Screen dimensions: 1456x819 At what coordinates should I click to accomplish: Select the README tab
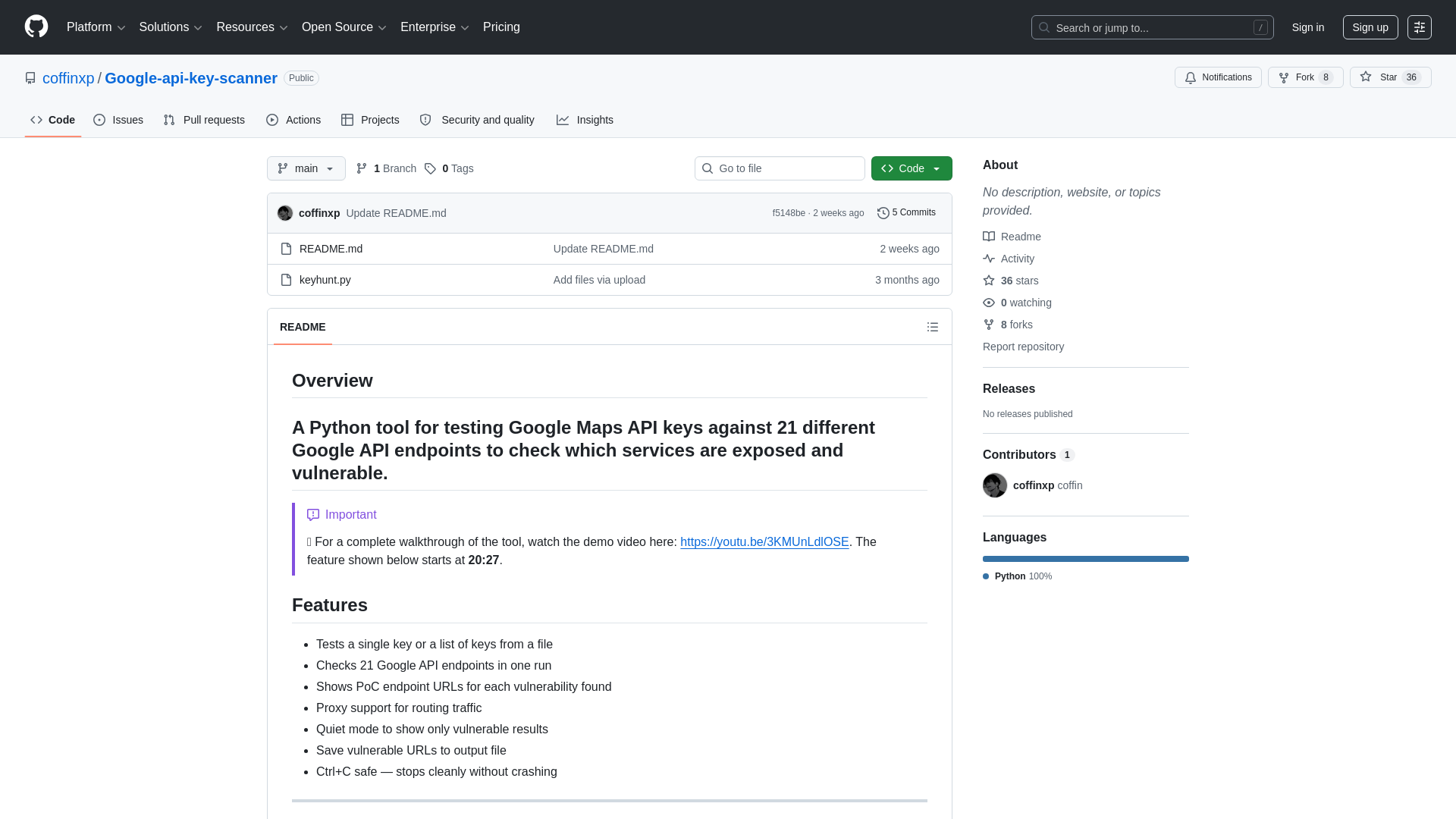pyautogui.click(x=303, y=327)
